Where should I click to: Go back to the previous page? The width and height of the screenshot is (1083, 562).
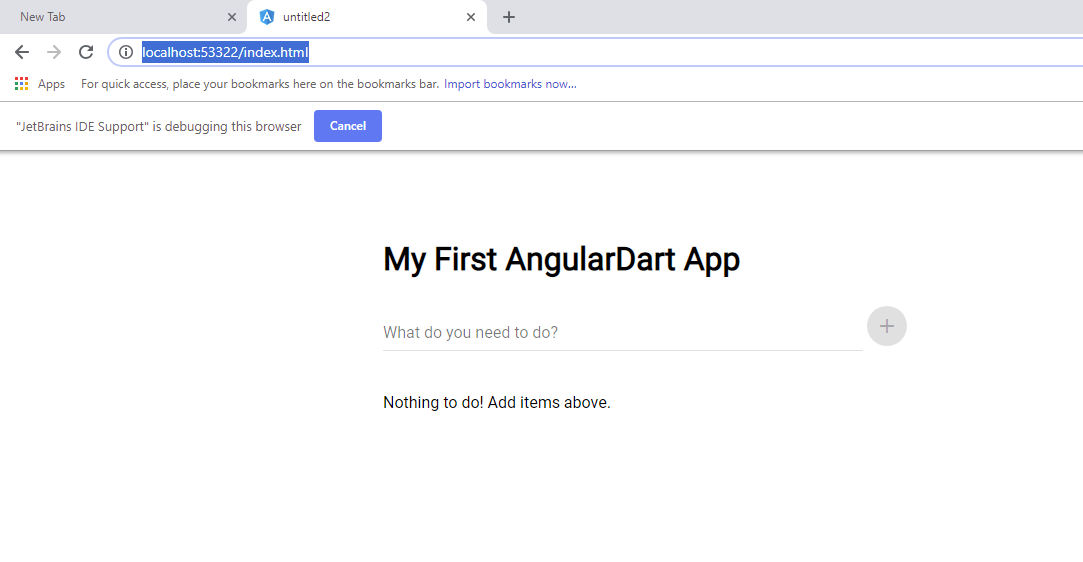tap(22, 52)
